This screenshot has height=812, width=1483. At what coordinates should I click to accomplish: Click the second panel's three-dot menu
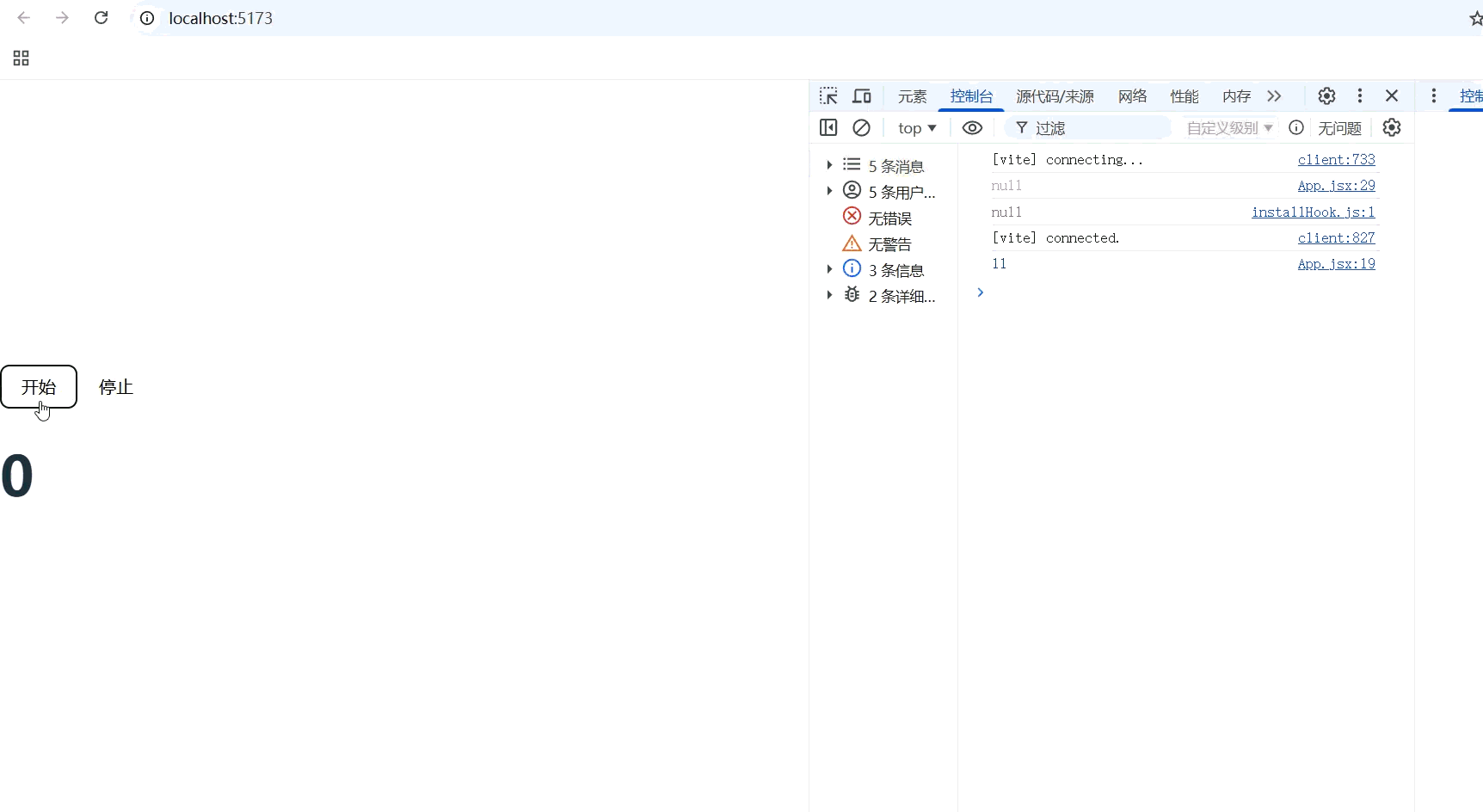click(1434, 95)
